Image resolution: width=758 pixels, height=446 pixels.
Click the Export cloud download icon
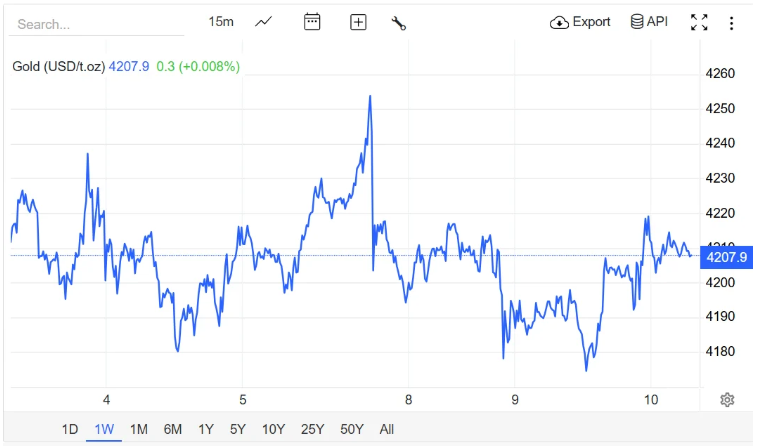[560, 22]
